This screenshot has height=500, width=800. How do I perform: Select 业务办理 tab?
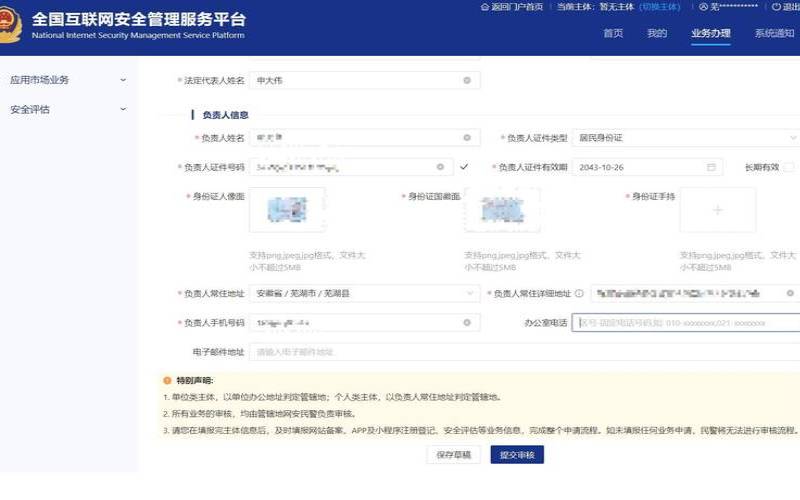pyautogui.click(x=711, y=34)
